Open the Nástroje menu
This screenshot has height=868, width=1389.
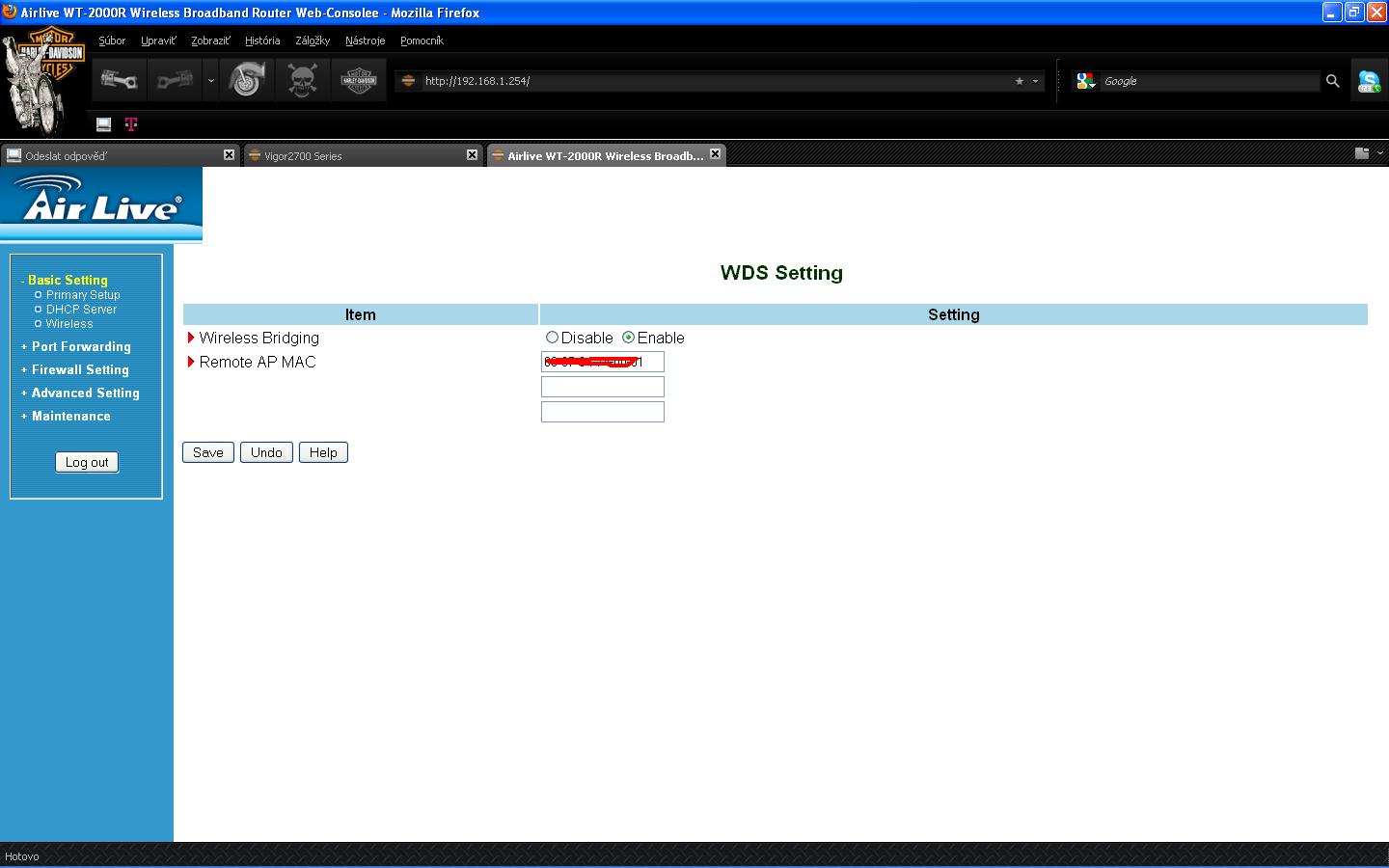(x=365, y=41)
